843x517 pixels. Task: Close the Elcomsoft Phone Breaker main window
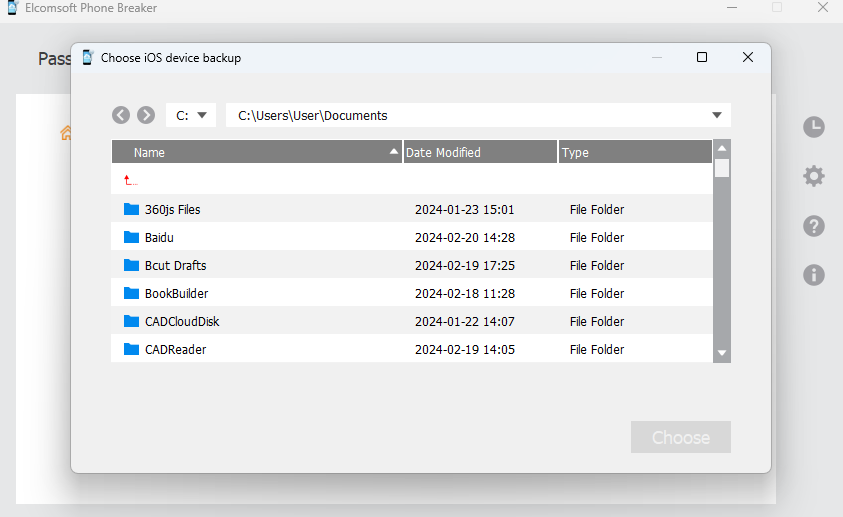(x=823, y=7)
